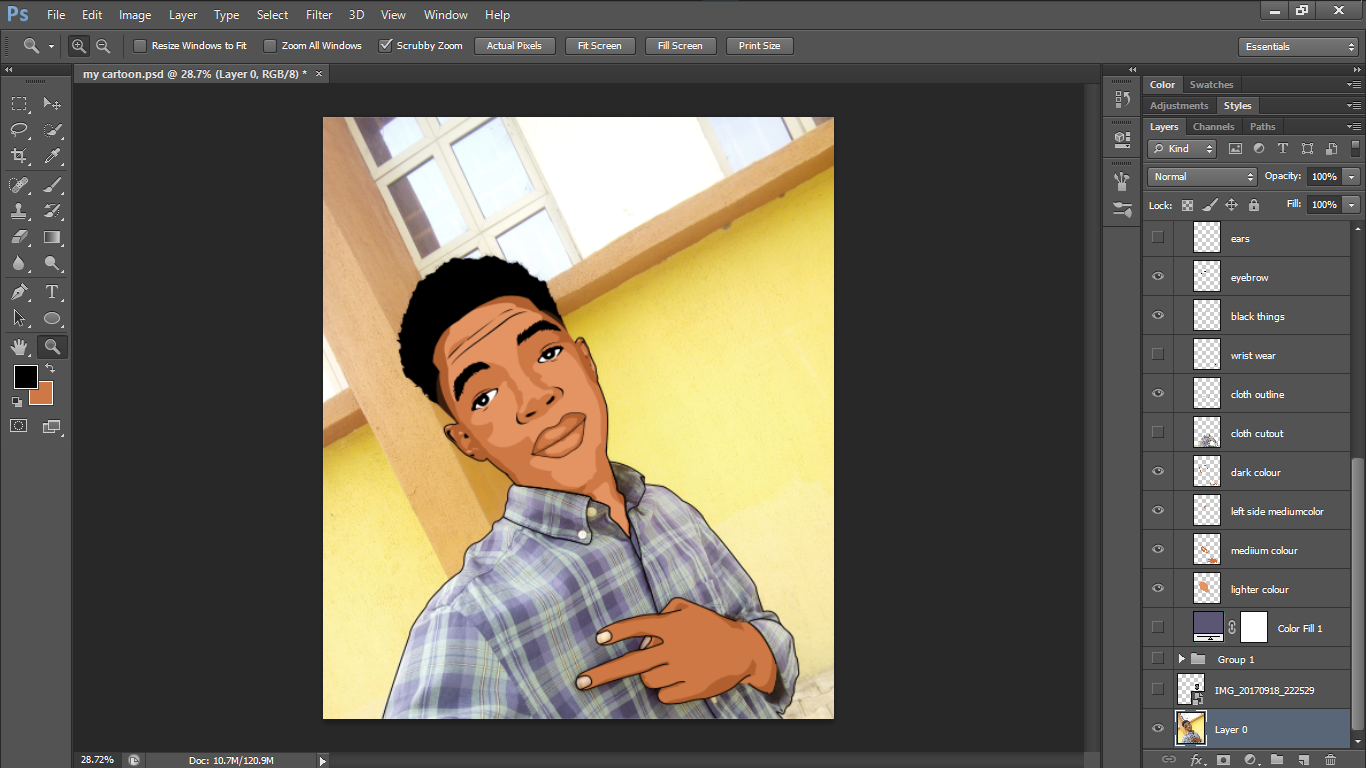1366x768 pixels.
Task: Select the Hand tool
Action: 19,347
